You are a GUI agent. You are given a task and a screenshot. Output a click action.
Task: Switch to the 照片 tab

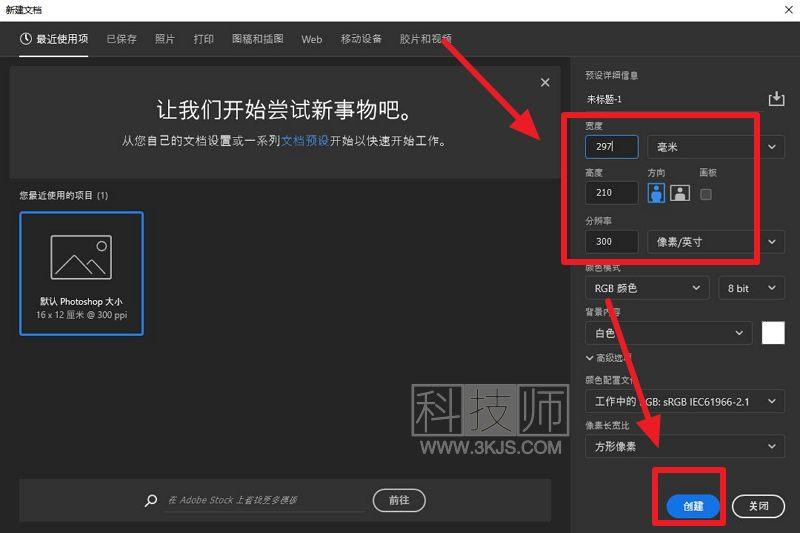[165, 39]
